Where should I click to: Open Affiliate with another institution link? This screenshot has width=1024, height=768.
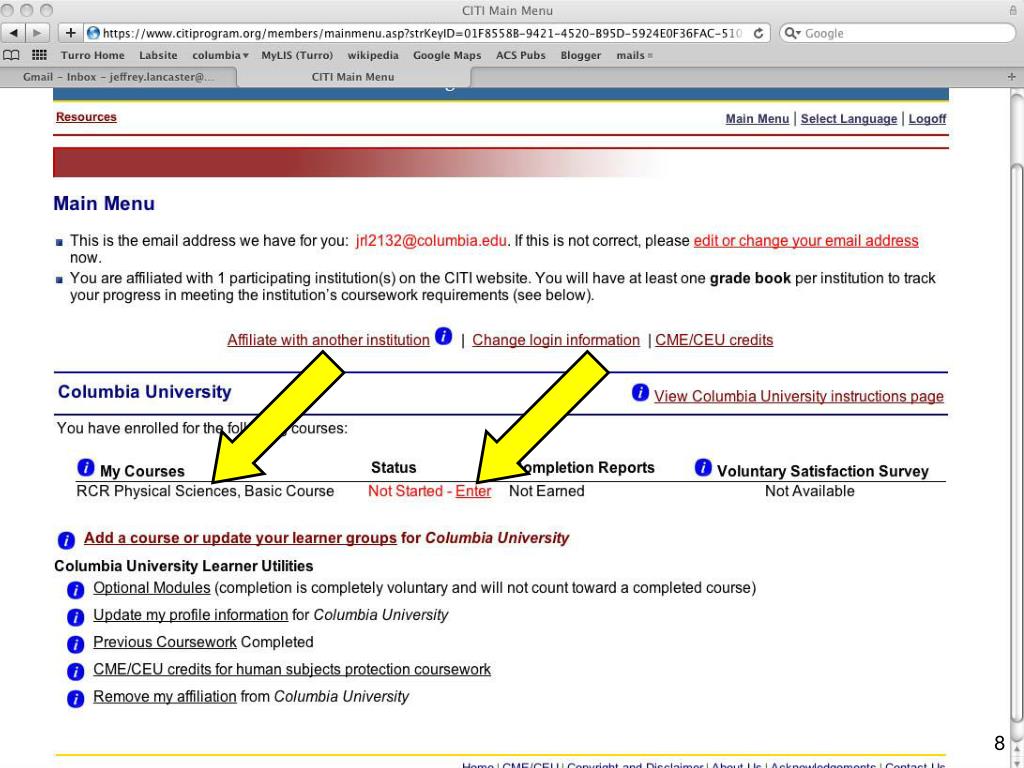tap(328, 340)
